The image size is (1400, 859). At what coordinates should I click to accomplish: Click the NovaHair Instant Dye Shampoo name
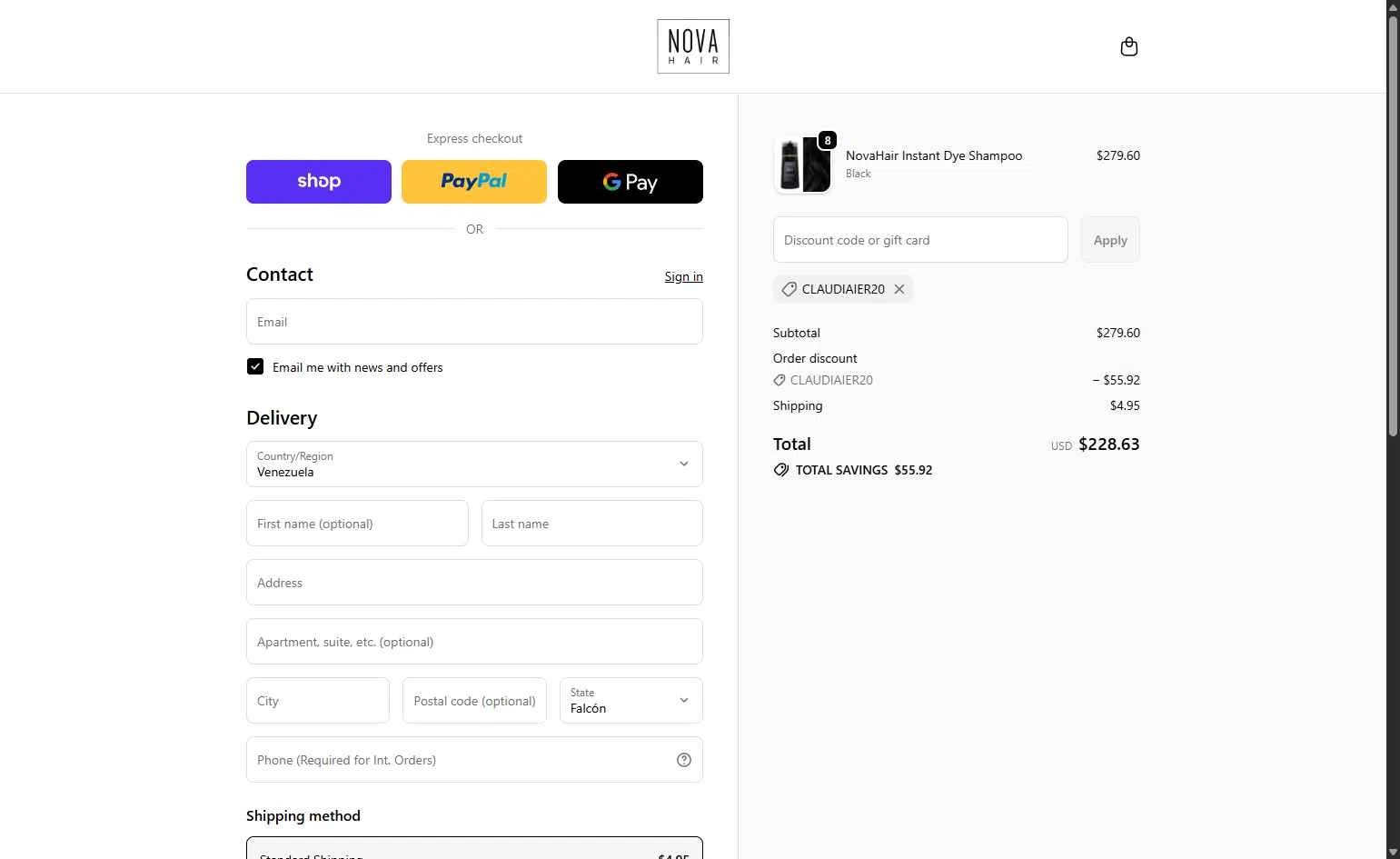934,155
